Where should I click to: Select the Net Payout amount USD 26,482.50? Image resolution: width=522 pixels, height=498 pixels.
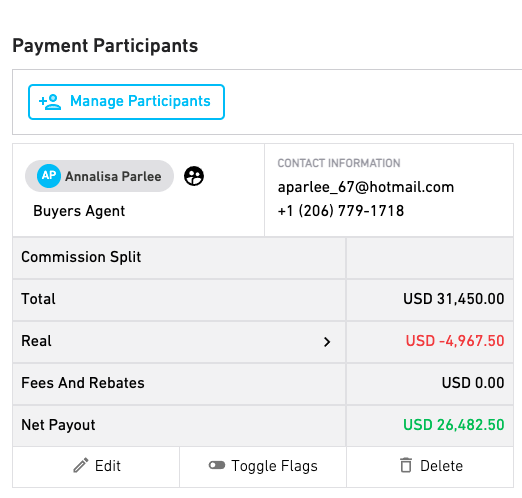(454, 425)
